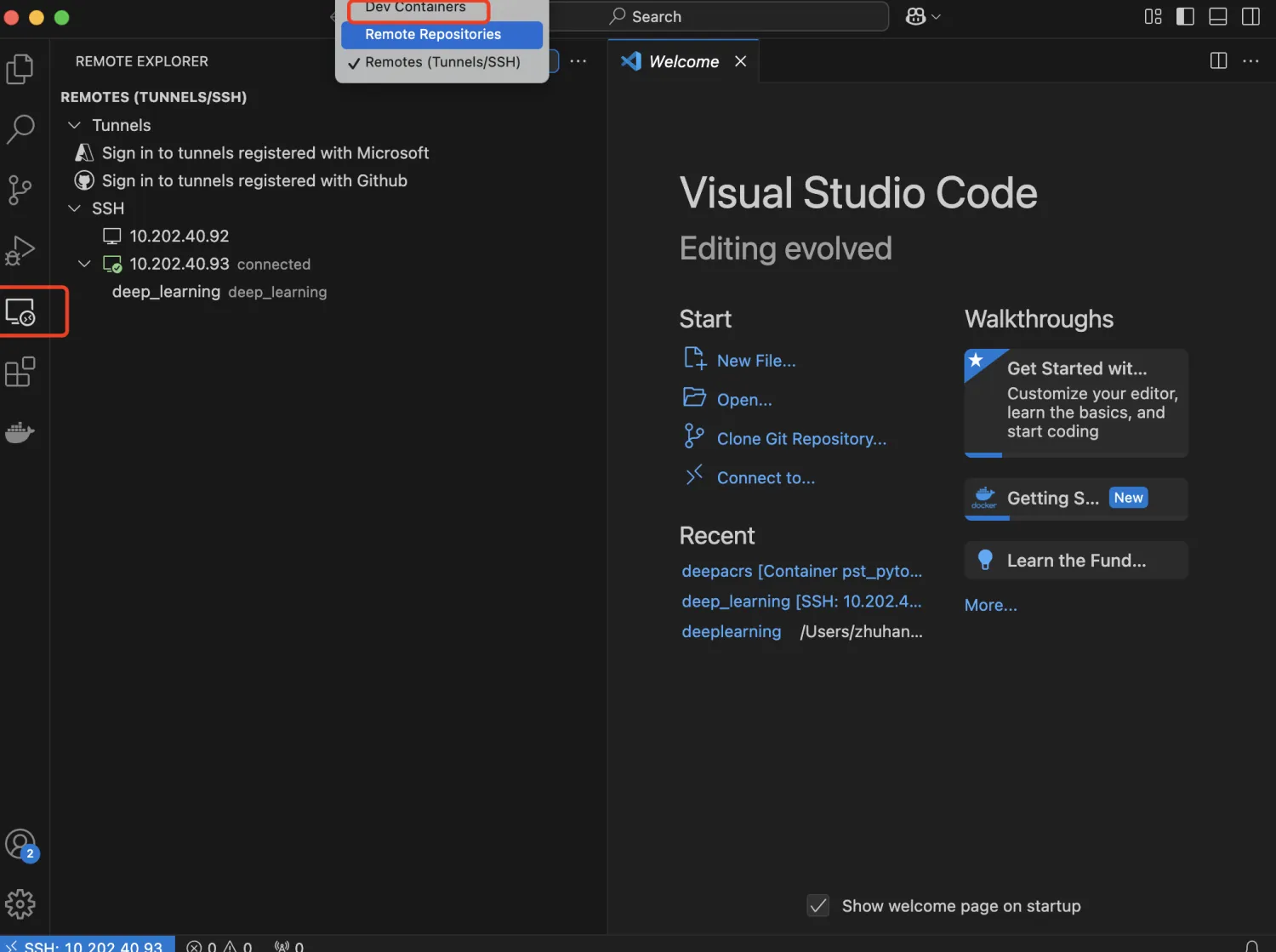Click More... walkthroughs link
Viewport: 1276px width, 952px height.
tap(990, 605)
